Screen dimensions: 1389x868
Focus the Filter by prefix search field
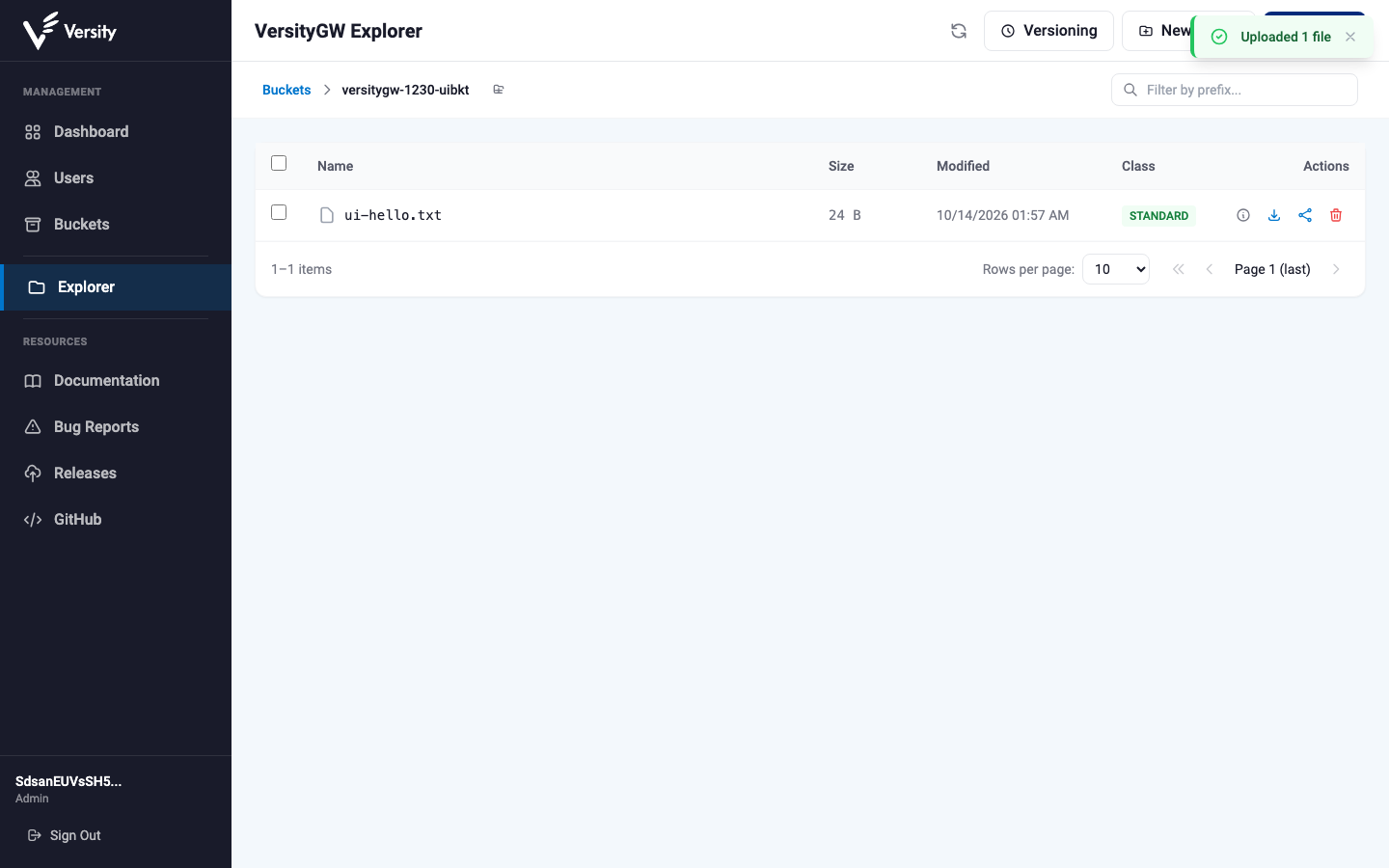pyautogui.click(x=1235, y=90)
